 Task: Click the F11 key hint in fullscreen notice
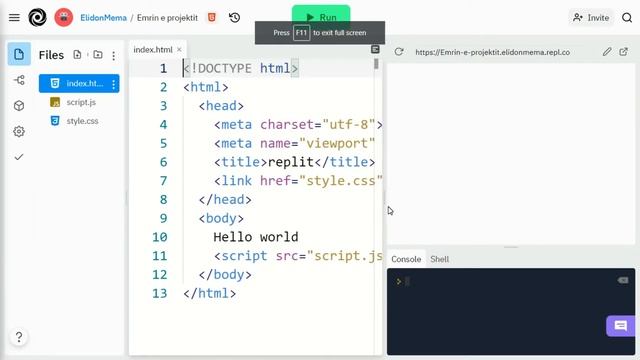[x=301, y=33]
